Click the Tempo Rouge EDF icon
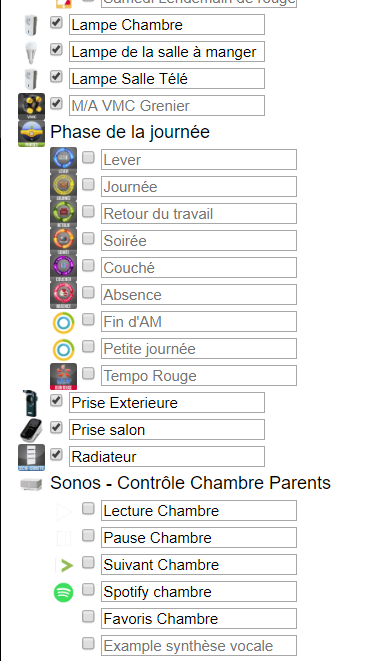This screenshot has height=661, width=376. click(x=64, y=376)
